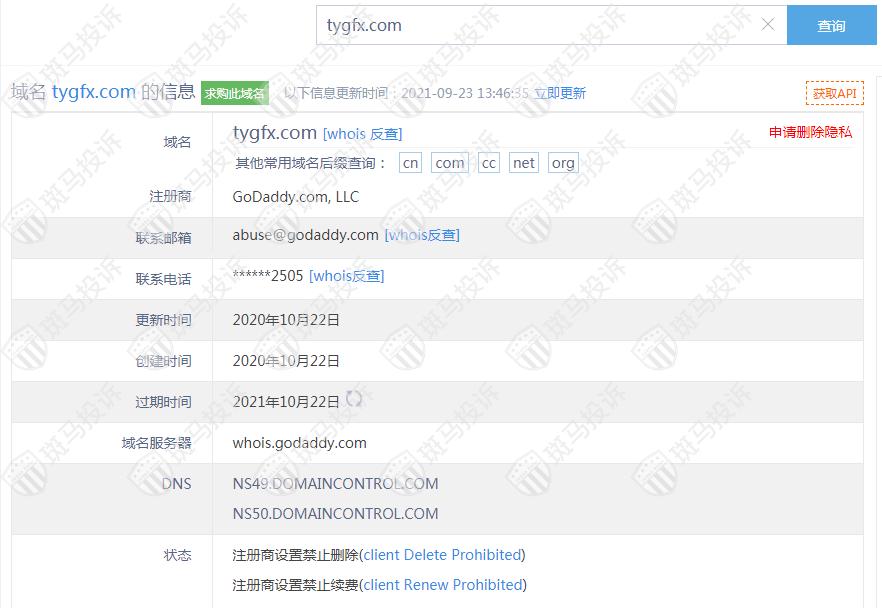
Task: Open whois反查 link beside phone number
Action: [346, 276]
